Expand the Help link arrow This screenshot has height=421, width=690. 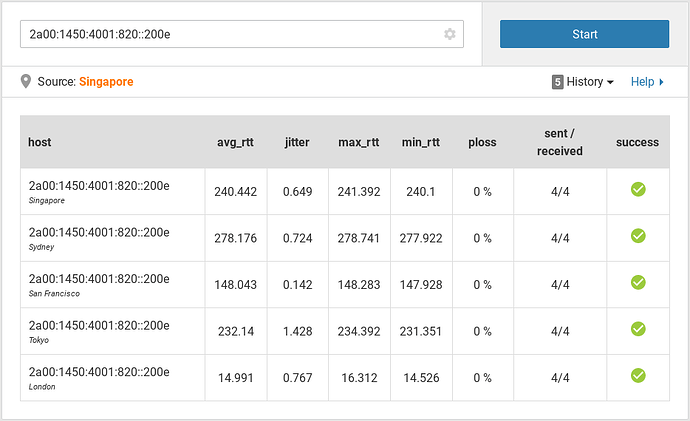coord(661,82)
